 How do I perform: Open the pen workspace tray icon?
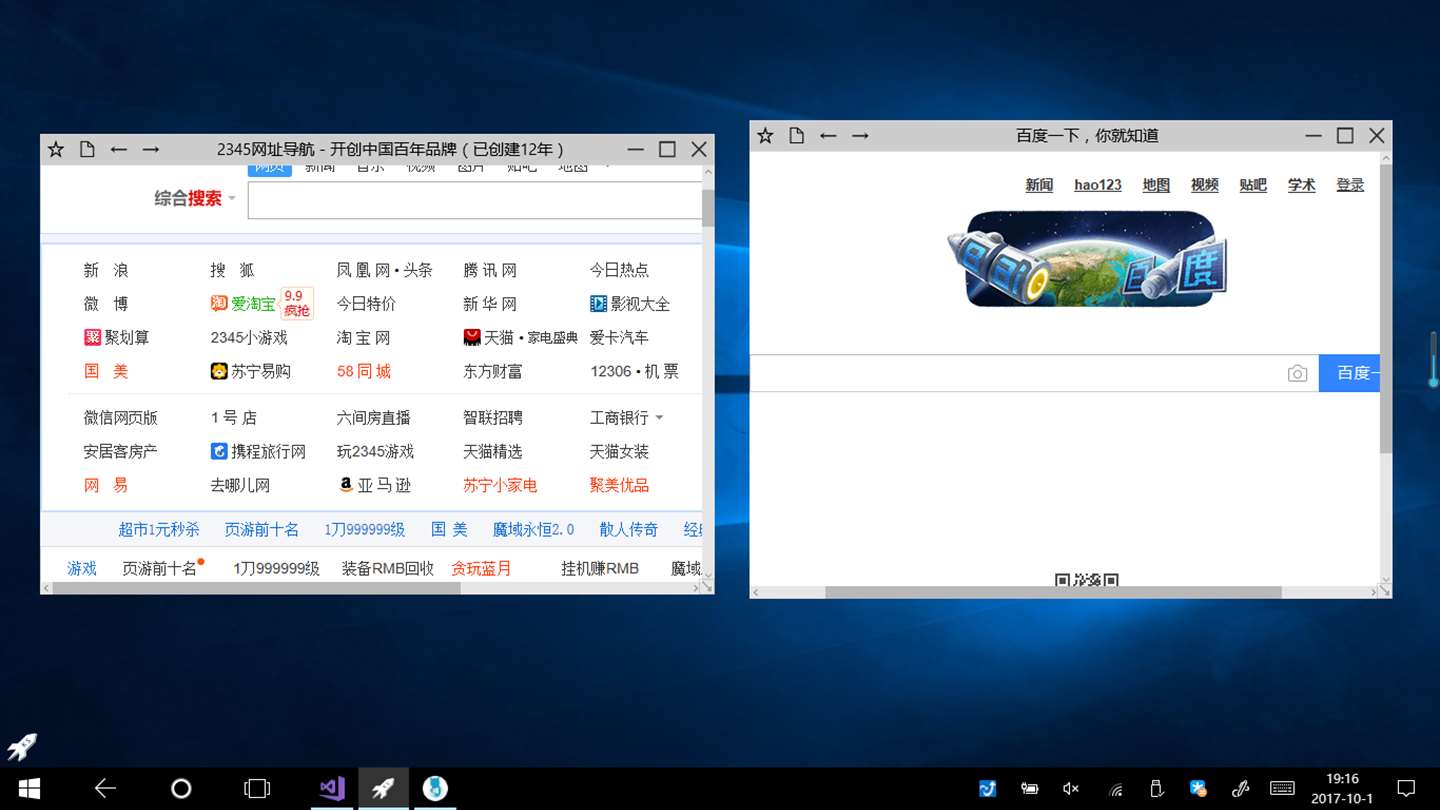[x=1241, y=789]
